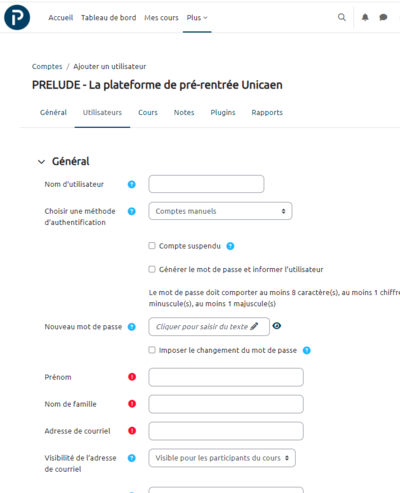Show help for Compte suspendu
Image resolution: width=400 pixels, height=493 pixels.
(230, 246)
